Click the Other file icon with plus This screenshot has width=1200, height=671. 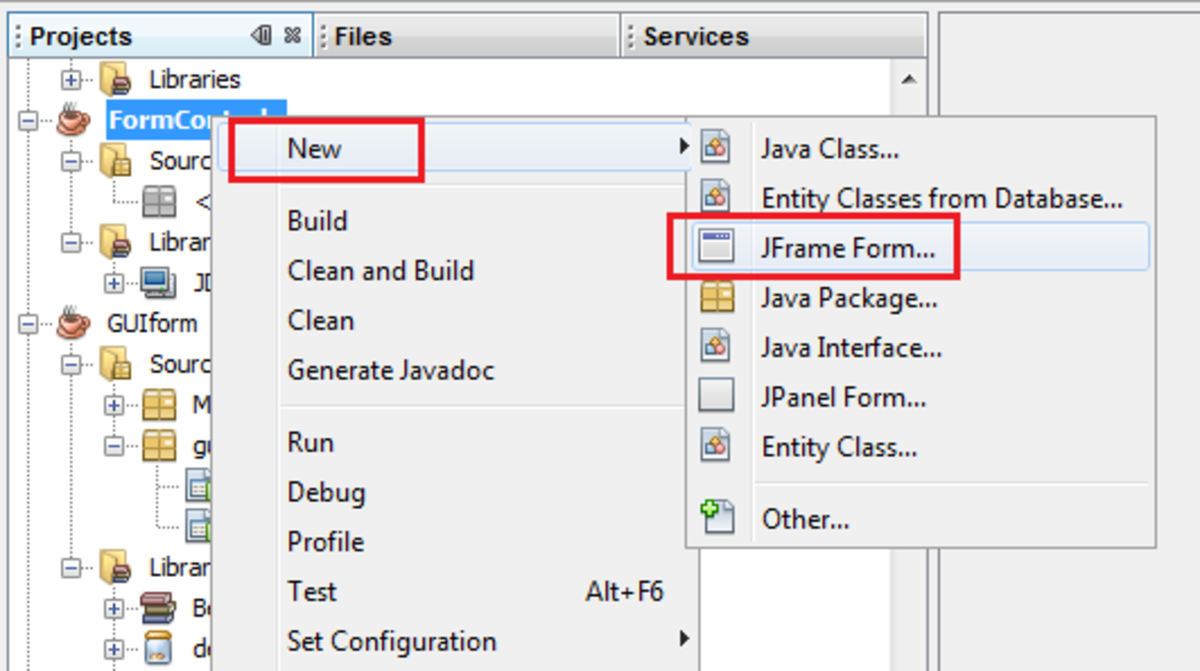716,518
